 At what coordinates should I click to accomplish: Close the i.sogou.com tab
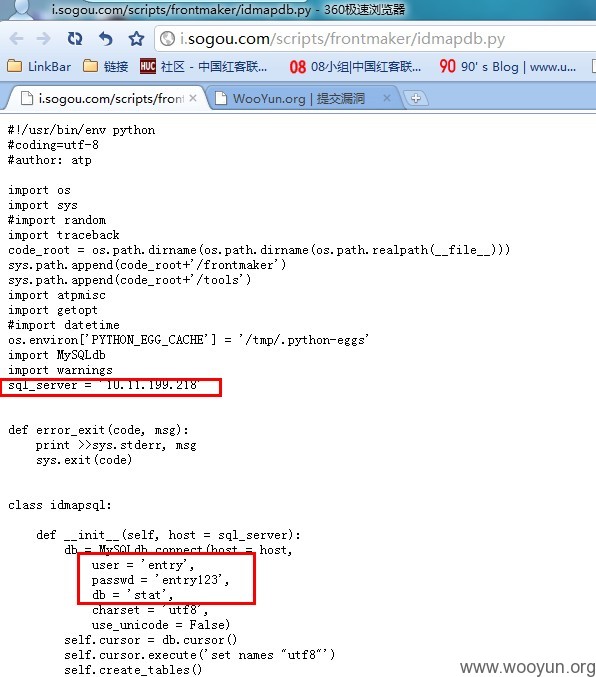point(193,98)
